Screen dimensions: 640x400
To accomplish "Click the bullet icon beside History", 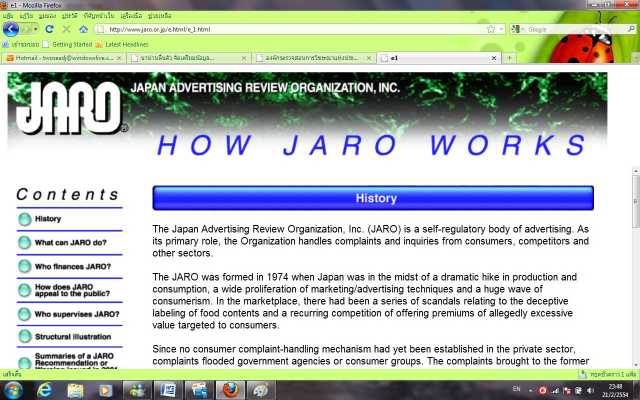I will click(24, 219).
